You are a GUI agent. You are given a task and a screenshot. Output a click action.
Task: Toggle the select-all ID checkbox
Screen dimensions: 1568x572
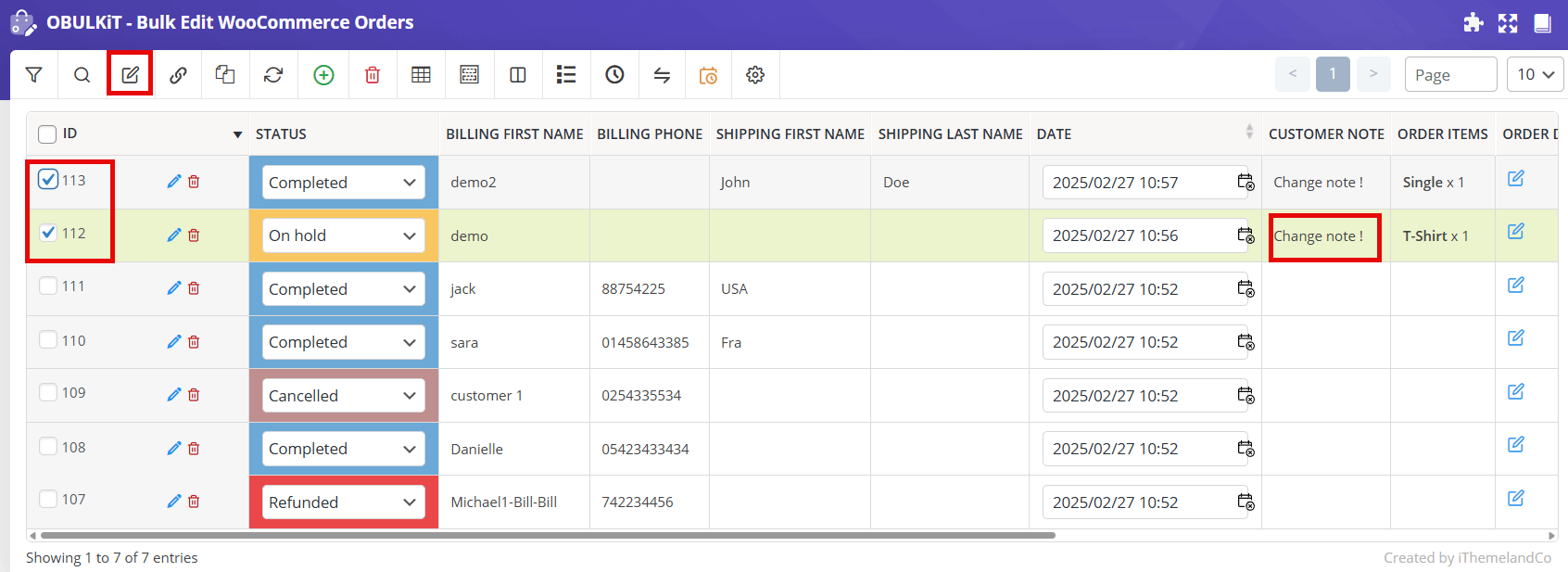[x=47, y=134]
